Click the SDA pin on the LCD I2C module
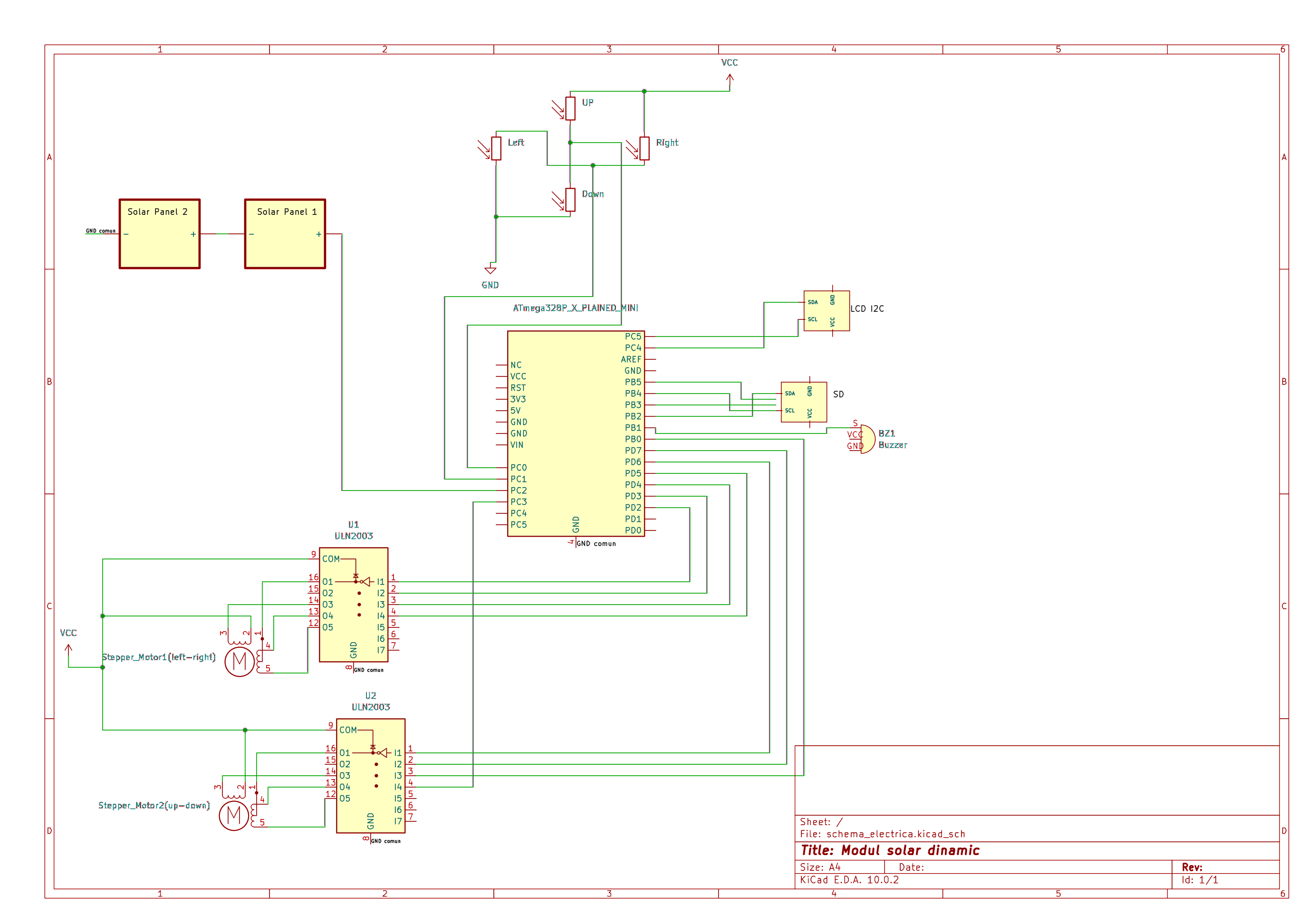 pyautogui.click(x=813, y=302)
